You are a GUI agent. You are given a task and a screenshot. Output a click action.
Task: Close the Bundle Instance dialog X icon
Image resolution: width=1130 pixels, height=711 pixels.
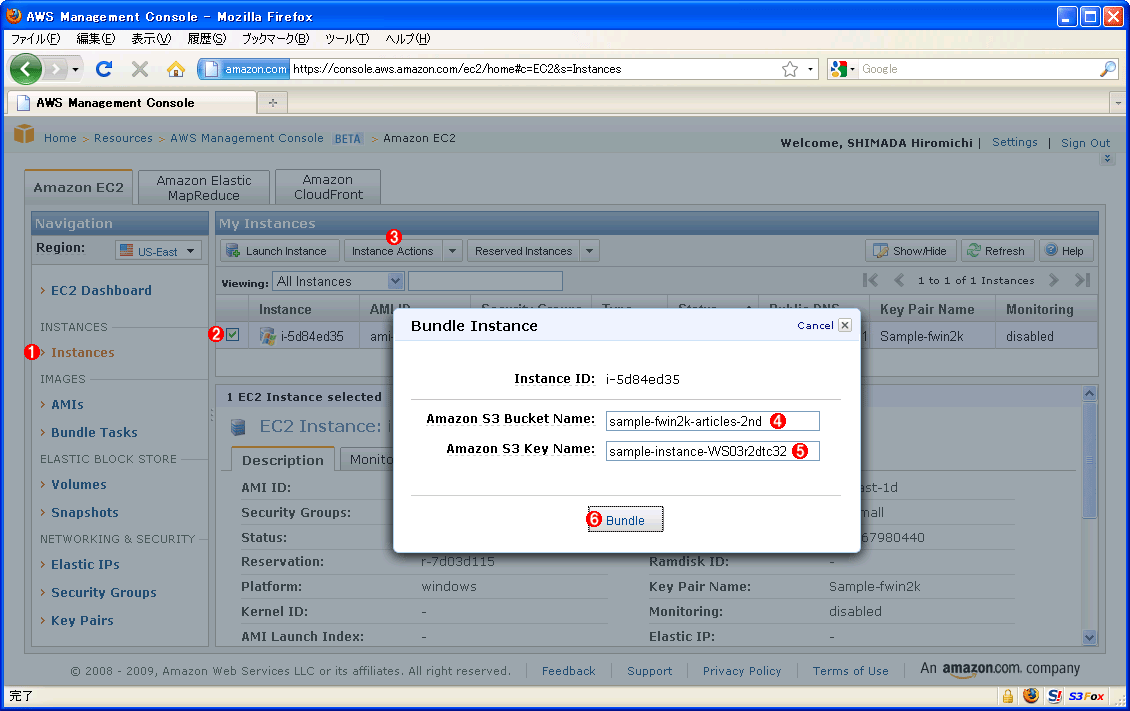(x=845, y=325)
